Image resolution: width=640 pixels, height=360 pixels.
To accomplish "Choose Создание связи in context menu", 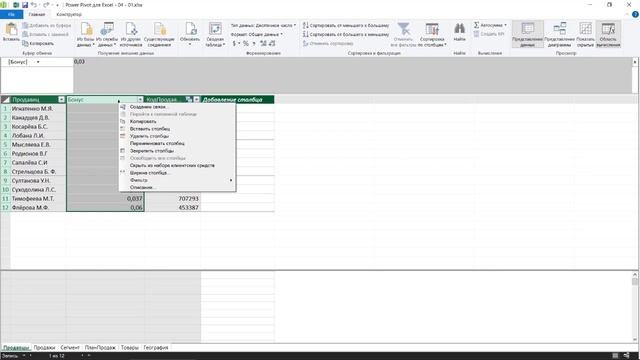I will (x=177, y=107).
